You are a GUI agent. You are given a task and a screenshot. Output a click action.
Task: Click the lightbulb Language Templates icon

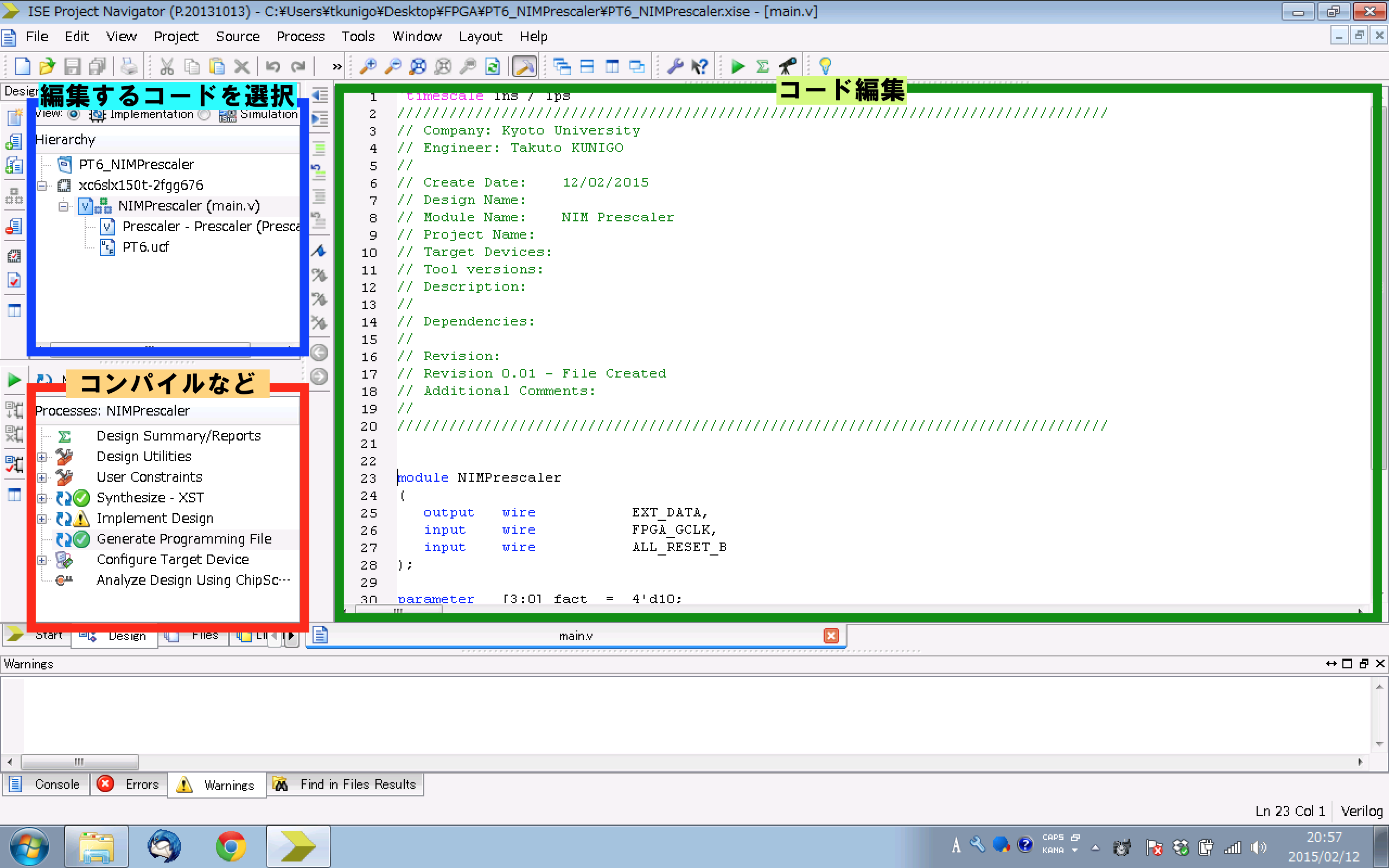(825, 67)
